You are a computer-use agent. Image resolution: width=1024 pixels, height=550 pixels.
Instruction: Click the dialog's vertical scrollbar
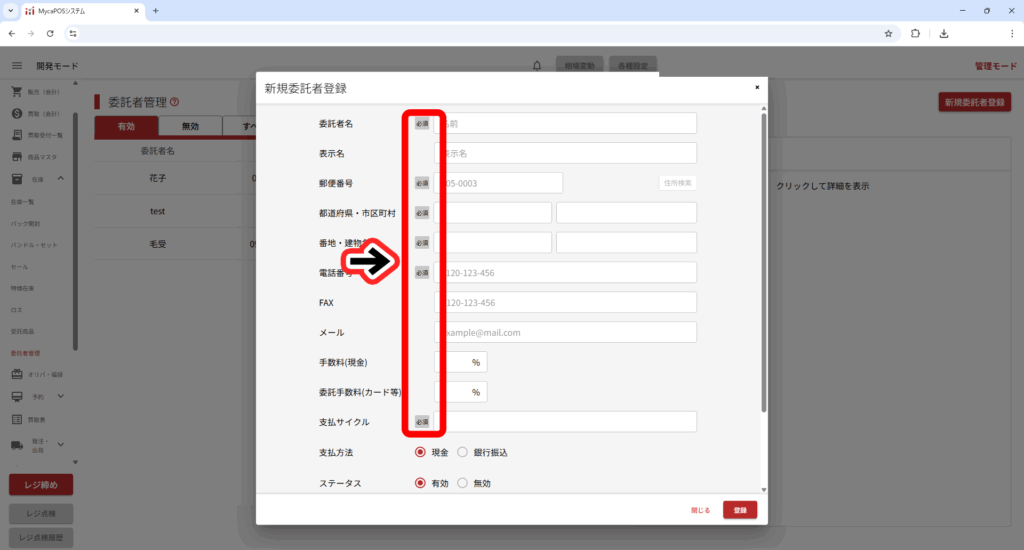(x=764, y=260)
